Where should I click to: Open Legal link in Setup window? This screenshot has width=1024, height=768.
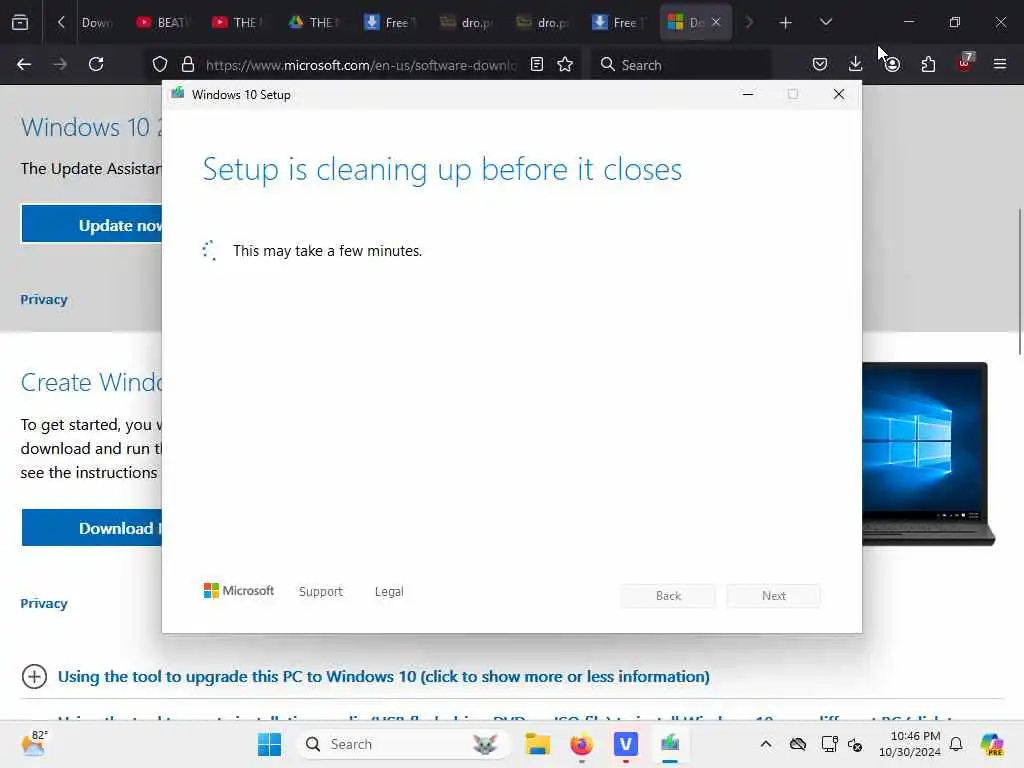[x=389, y=592]
